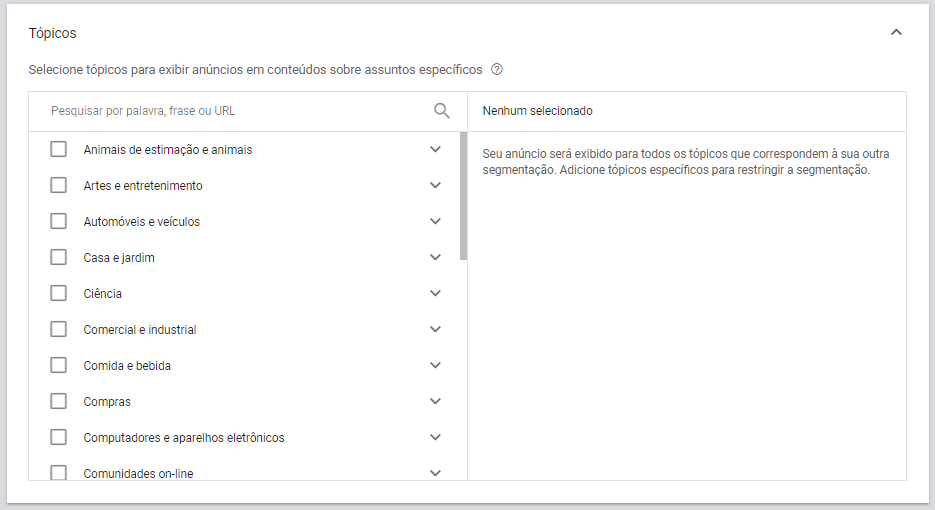The height and width of the screenshot is (510, 935).
Task: Click the topics list scrollbar thumb
Action: (x=463, y=196)
